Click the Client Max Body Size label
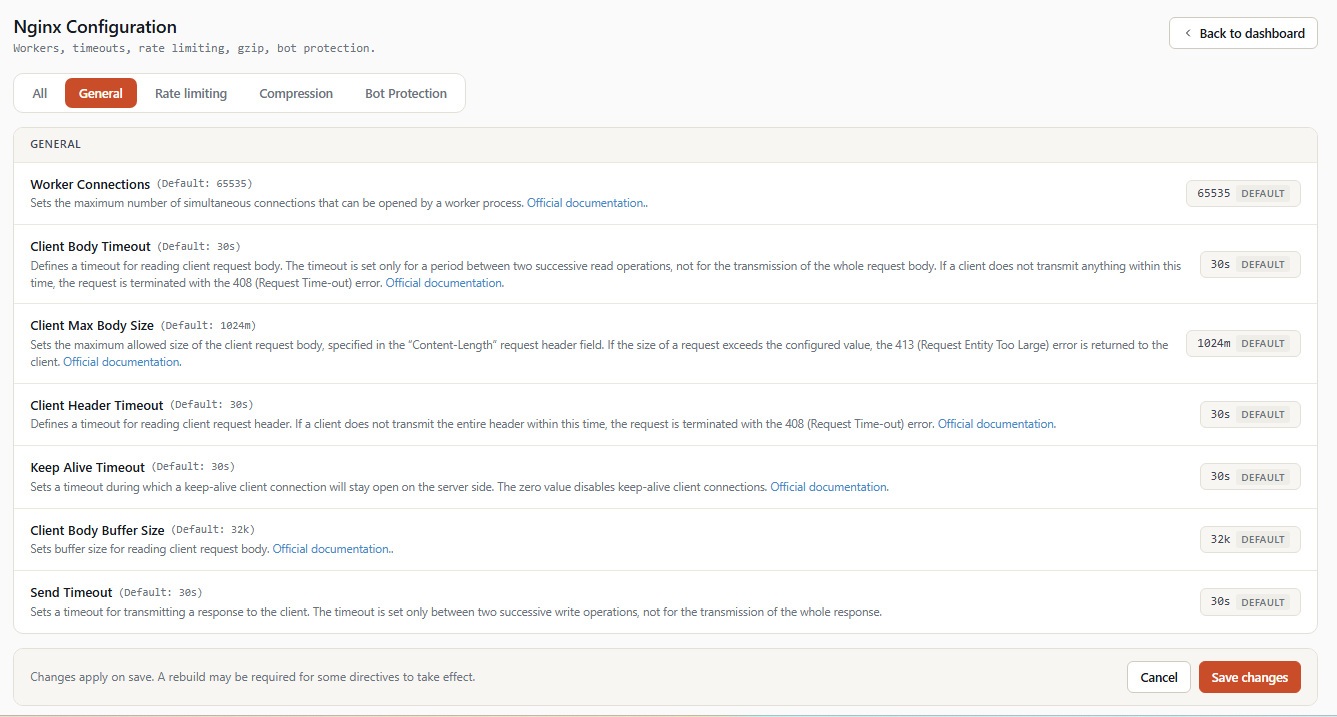Screen dimensions: 1337x717 (x=92, y=325)
